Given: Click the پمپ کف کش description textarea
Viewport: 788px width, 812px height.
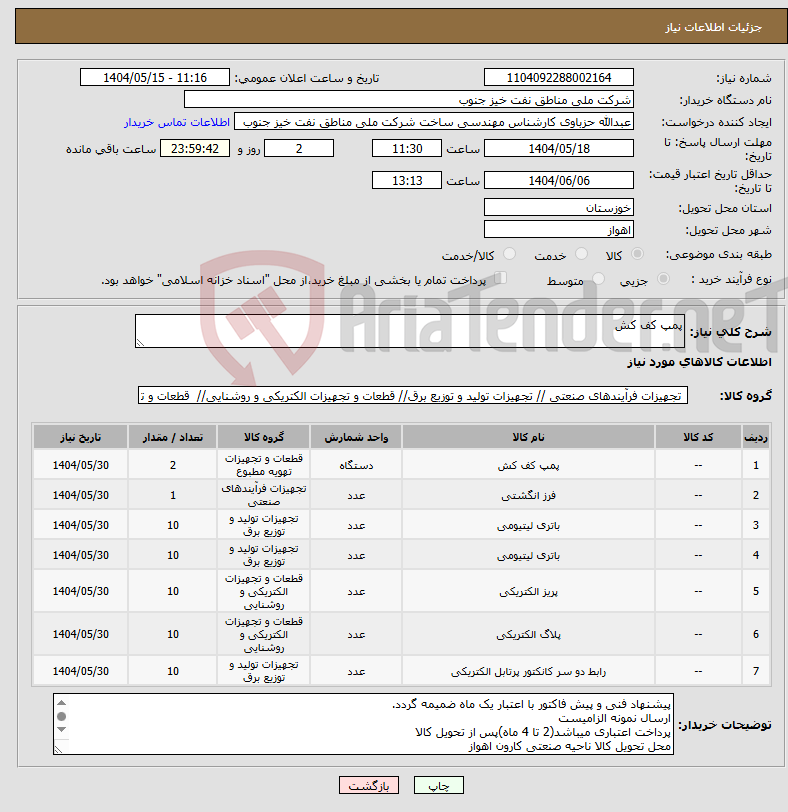Looking at the screenshot, I should [410, 331].
